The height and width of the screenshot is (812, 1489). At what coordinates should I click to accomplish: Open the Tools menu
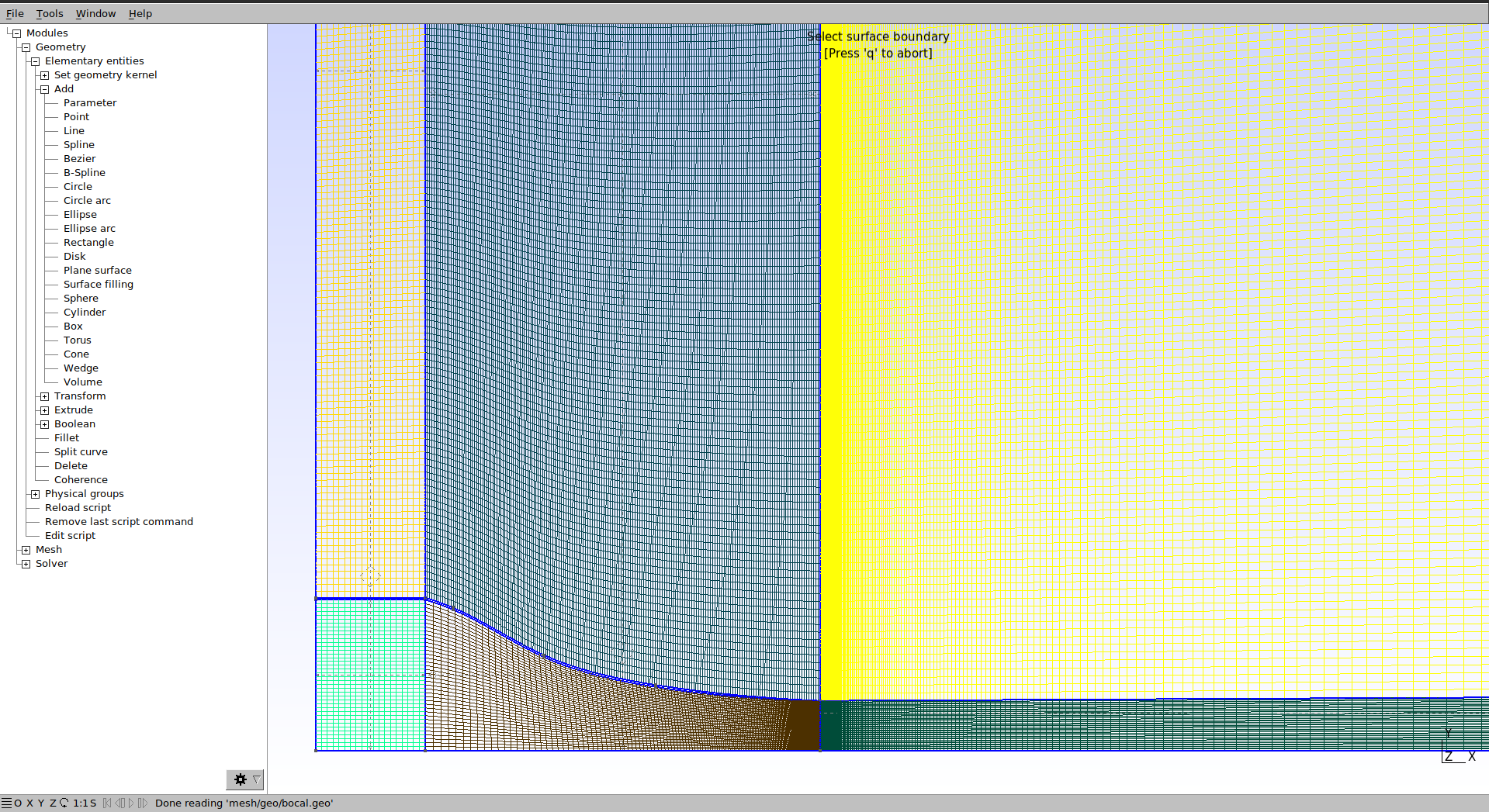pos(50,13)
